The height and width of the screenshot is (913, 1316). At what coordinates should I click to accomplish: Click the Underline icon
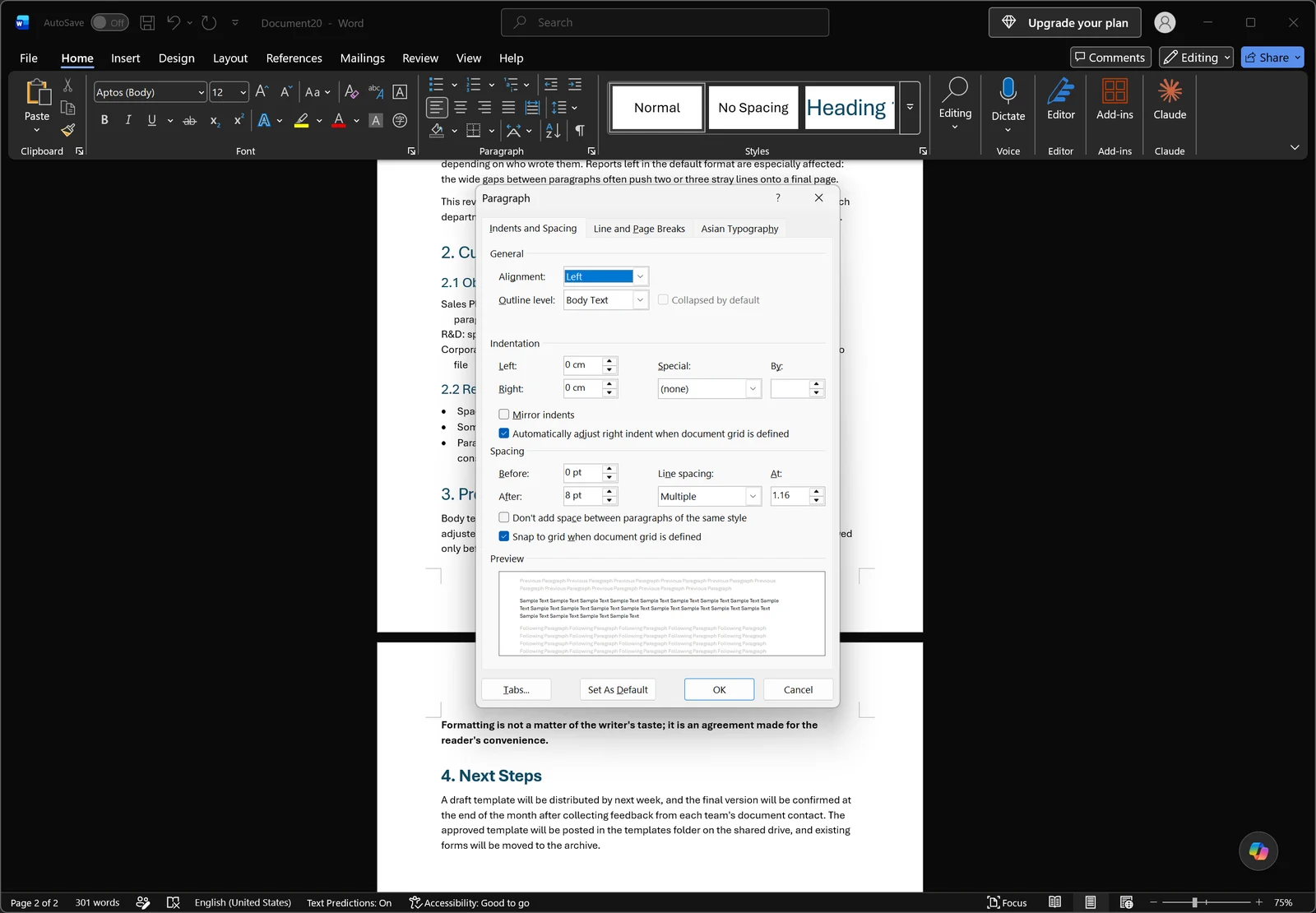(x=151, y=120)
